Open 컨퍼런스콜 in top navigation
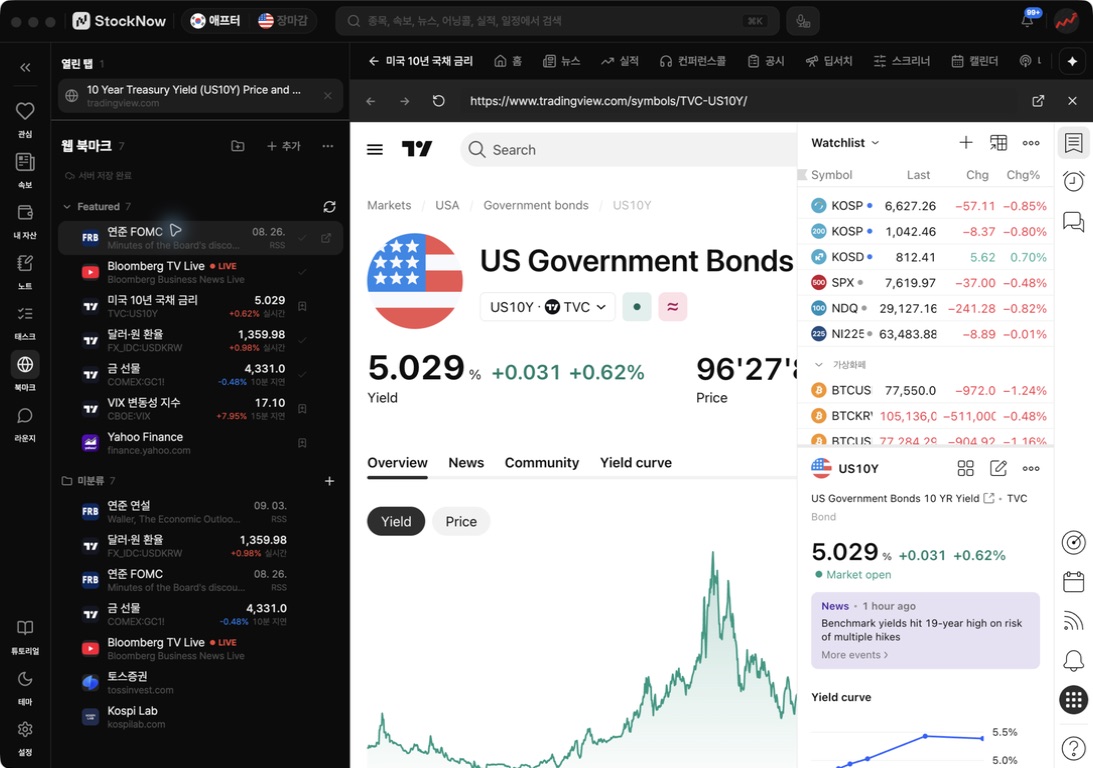 point(693,61)
